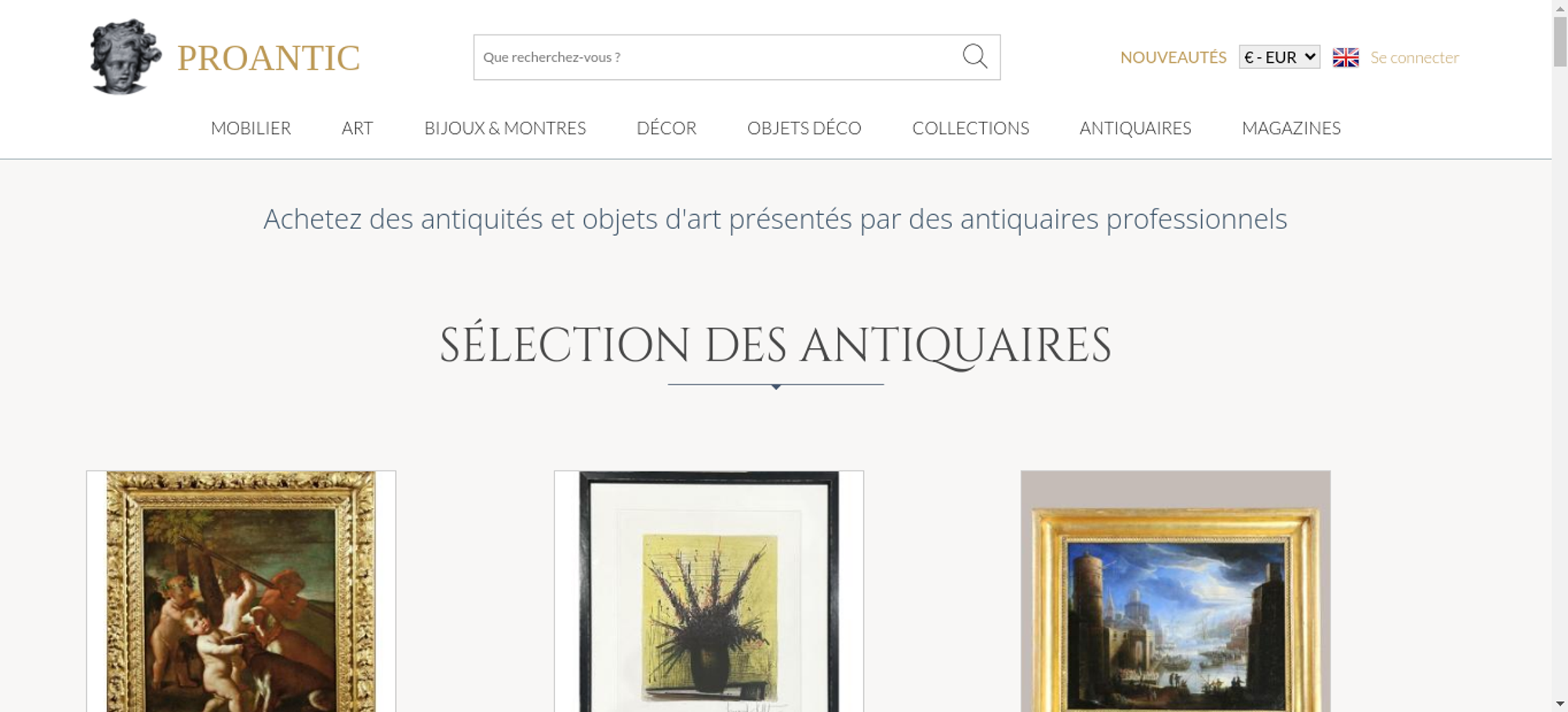
Task: Open the harbor landscape painting thumbnail
Action: click(x=1175, y=591)
